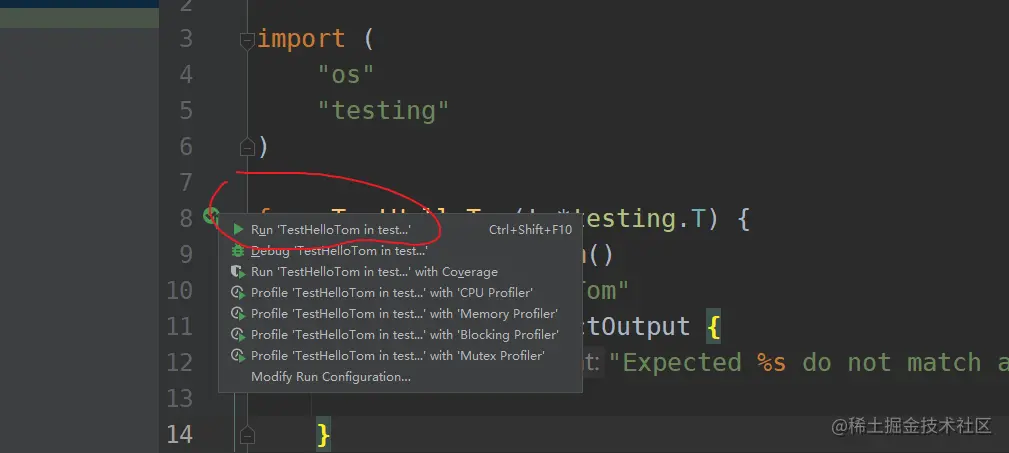Click the shield coverage icon in menu
Image resolution: width=1009 pixels, height=453 pixels.
point(238,272)
